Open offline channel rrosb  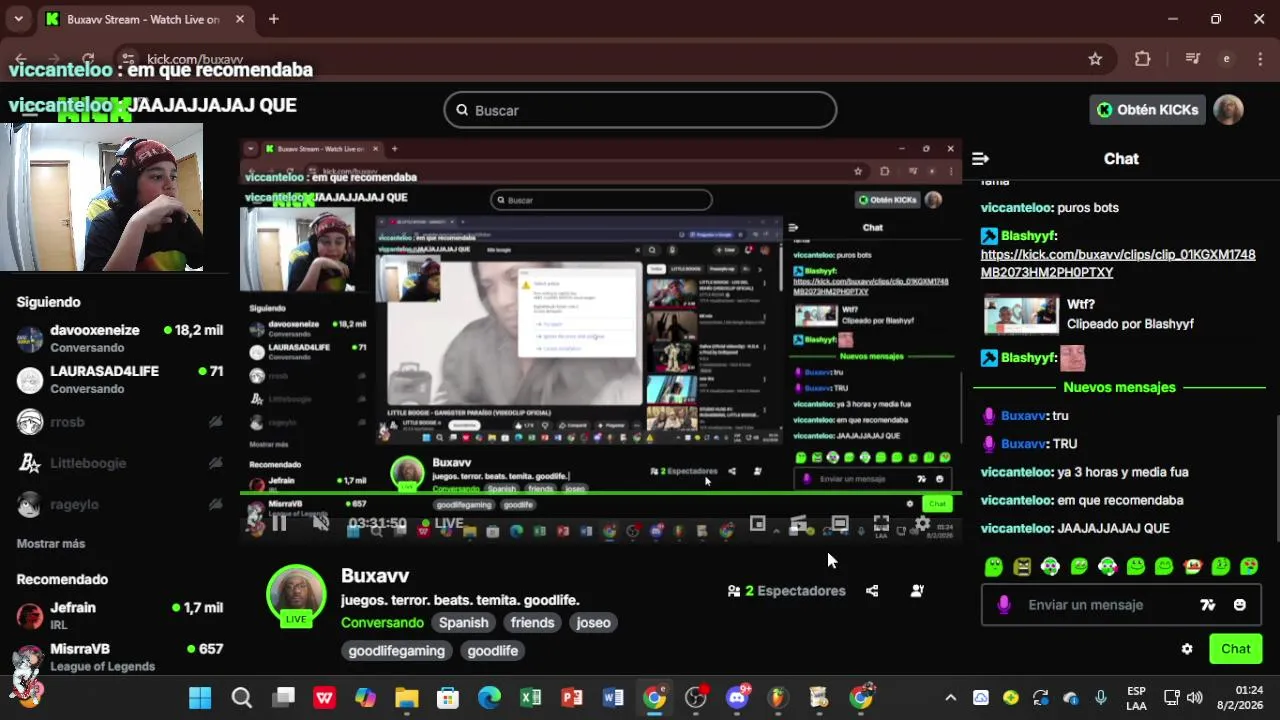120,422
